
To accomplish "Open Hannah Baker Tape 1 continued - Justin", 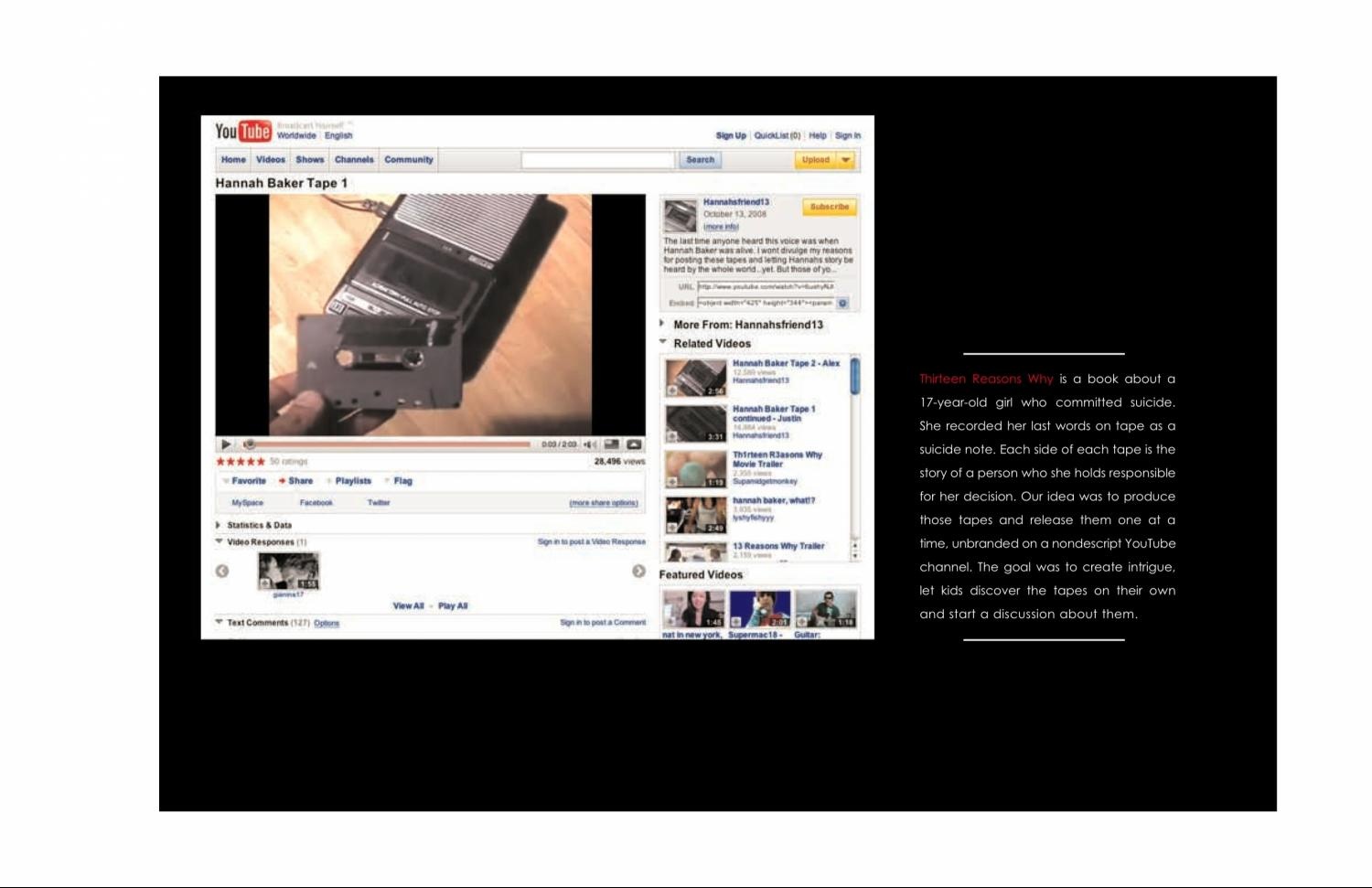I will pyautogui.click(x=774, y=413).
